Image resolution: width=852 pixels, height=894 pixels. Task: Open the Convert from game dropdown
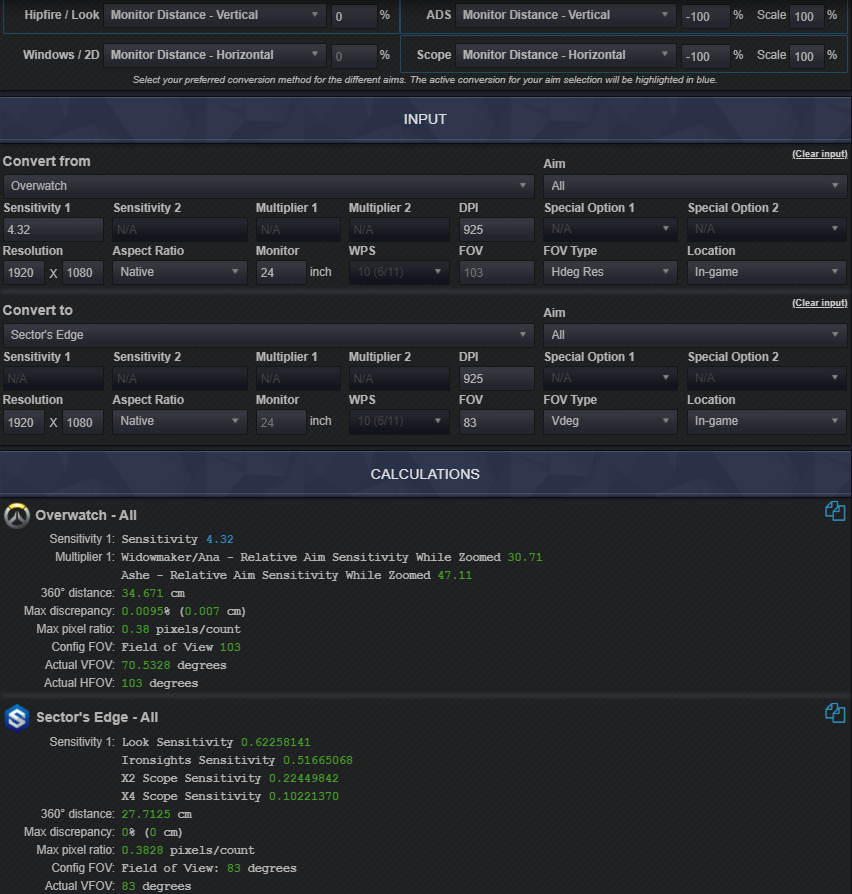pyautogui.click(x=269, y=186)
